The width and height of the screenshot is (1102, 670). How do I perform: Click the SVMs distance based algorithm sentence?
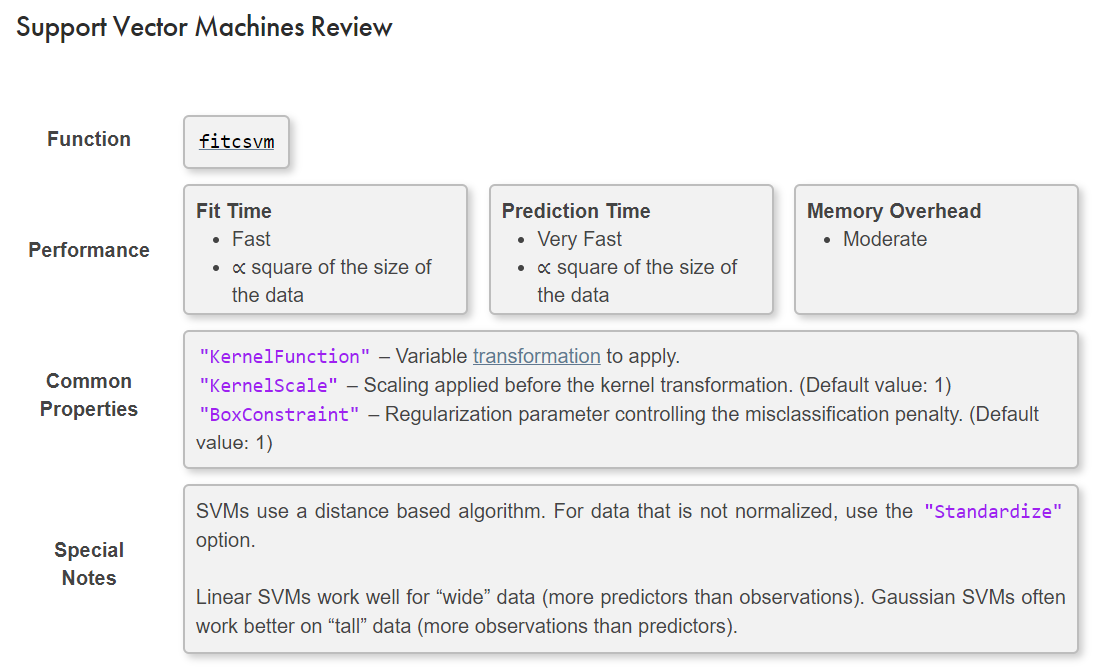coord(629,525)
